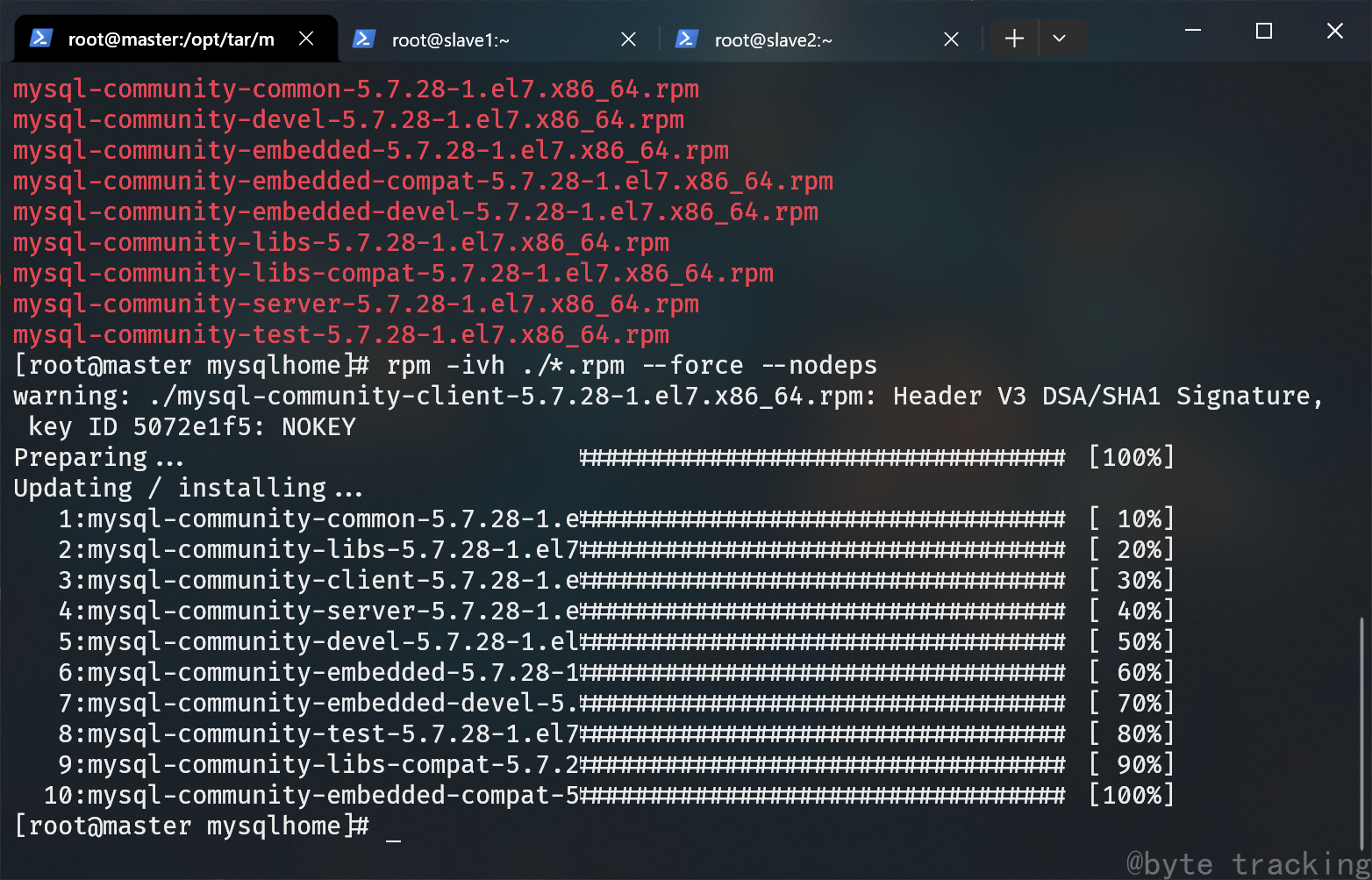Viewport: 1372px width, 880px height.
Task: Maximize the terminal window
Action: click(1264, 31)
